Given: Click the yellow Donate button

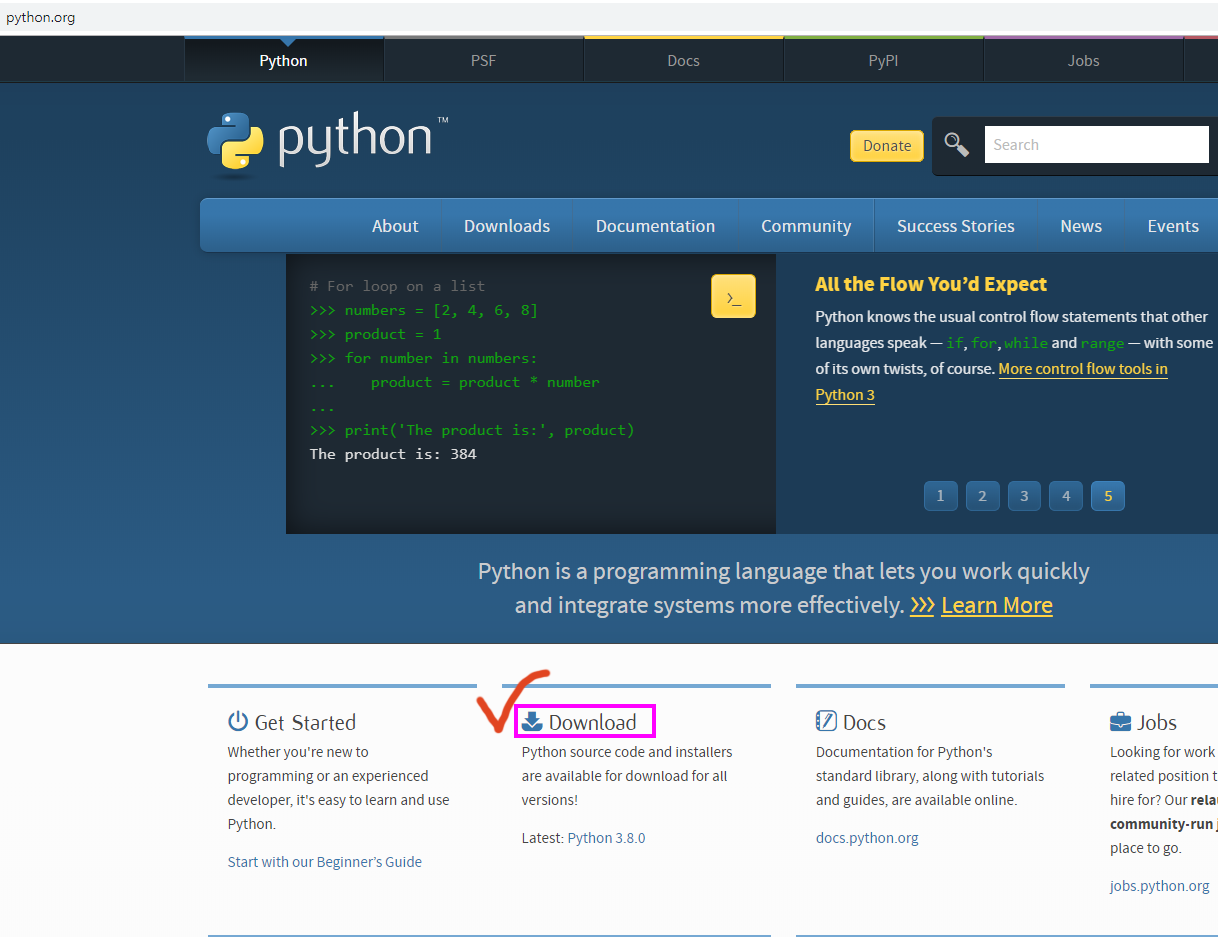Looking at the screenshot, I should (887, 145).
